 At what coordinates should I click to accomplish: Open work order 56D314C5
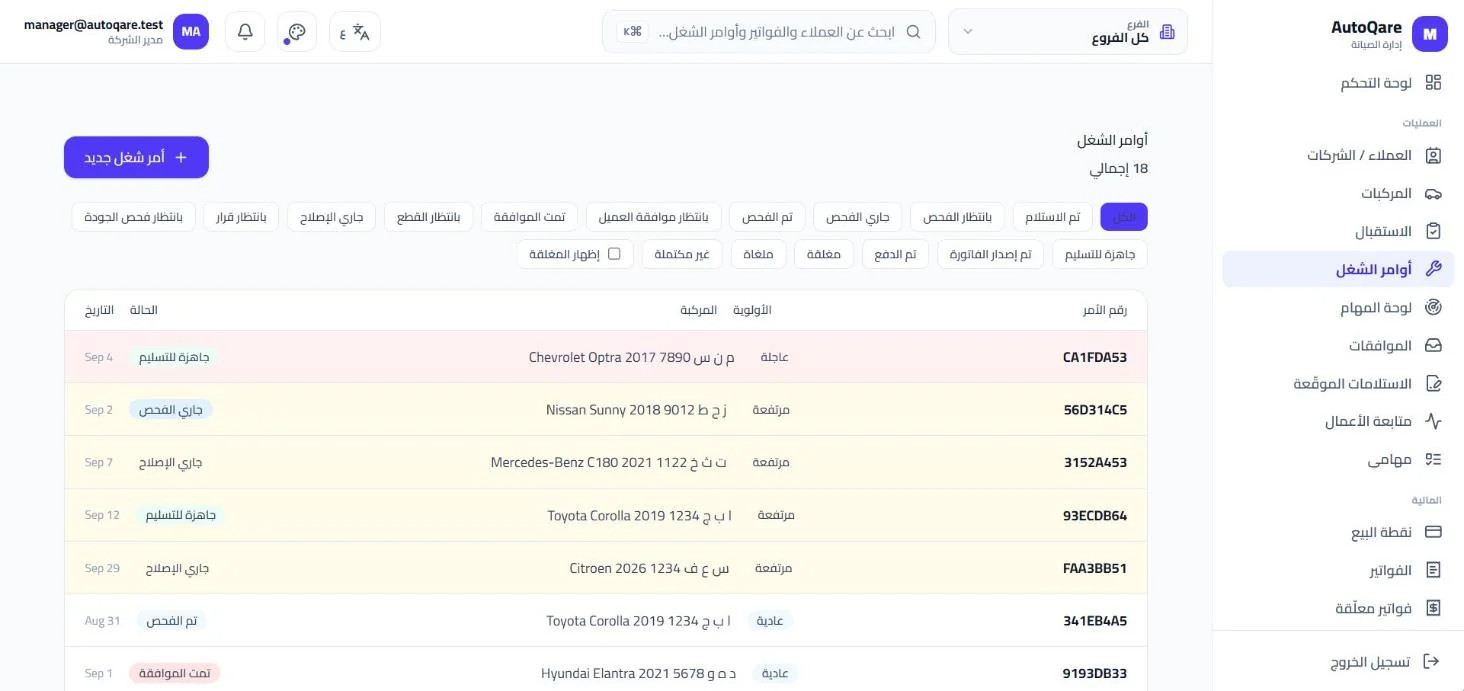point(605,410)
